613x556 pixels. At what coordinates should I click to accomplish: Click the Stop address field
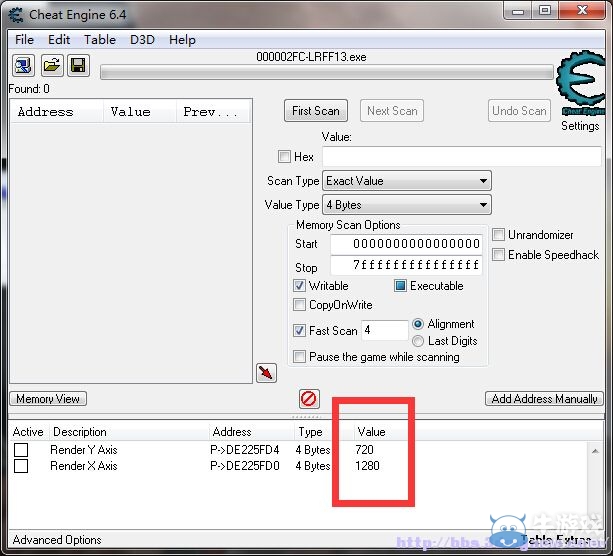click(x=406, y=265)
